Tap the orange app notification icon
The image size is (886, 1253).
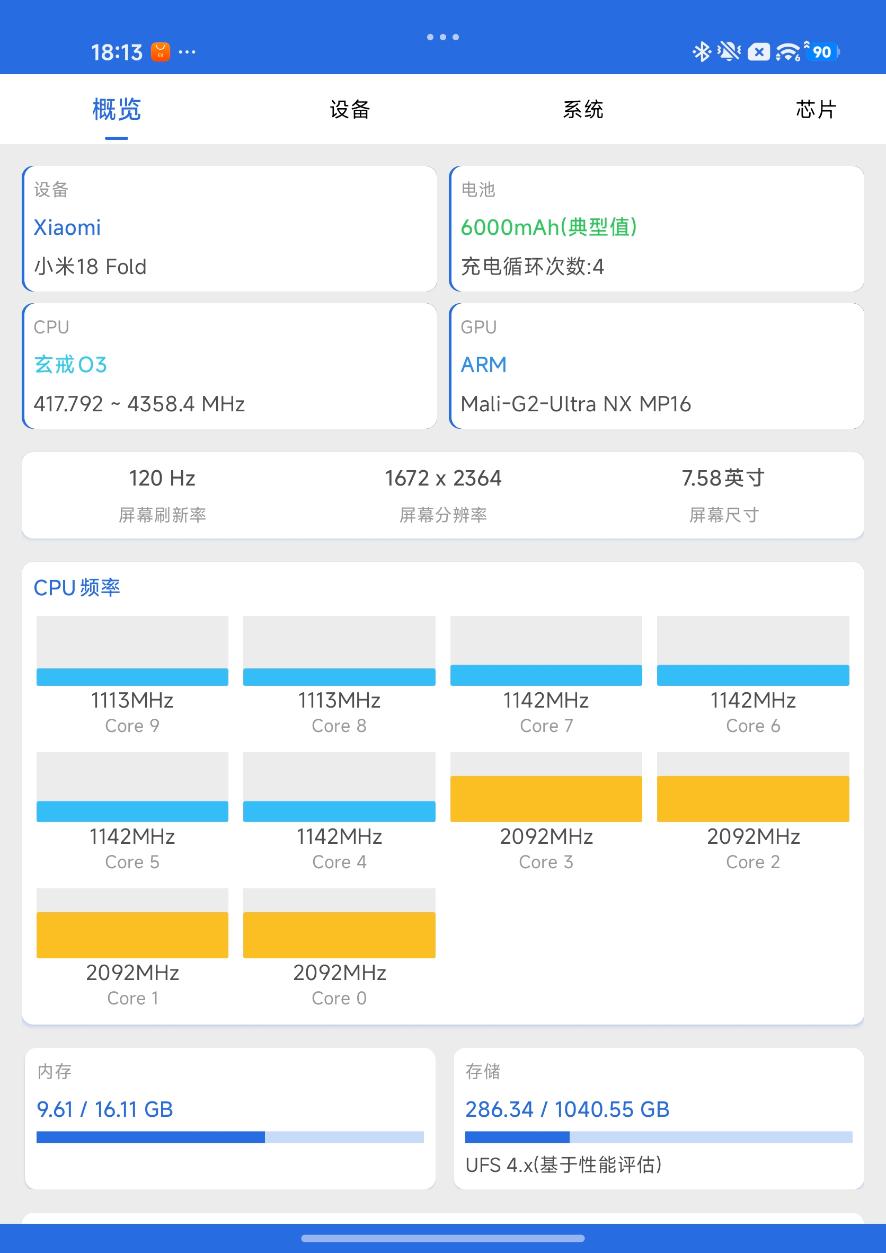[x=160, y=52]
